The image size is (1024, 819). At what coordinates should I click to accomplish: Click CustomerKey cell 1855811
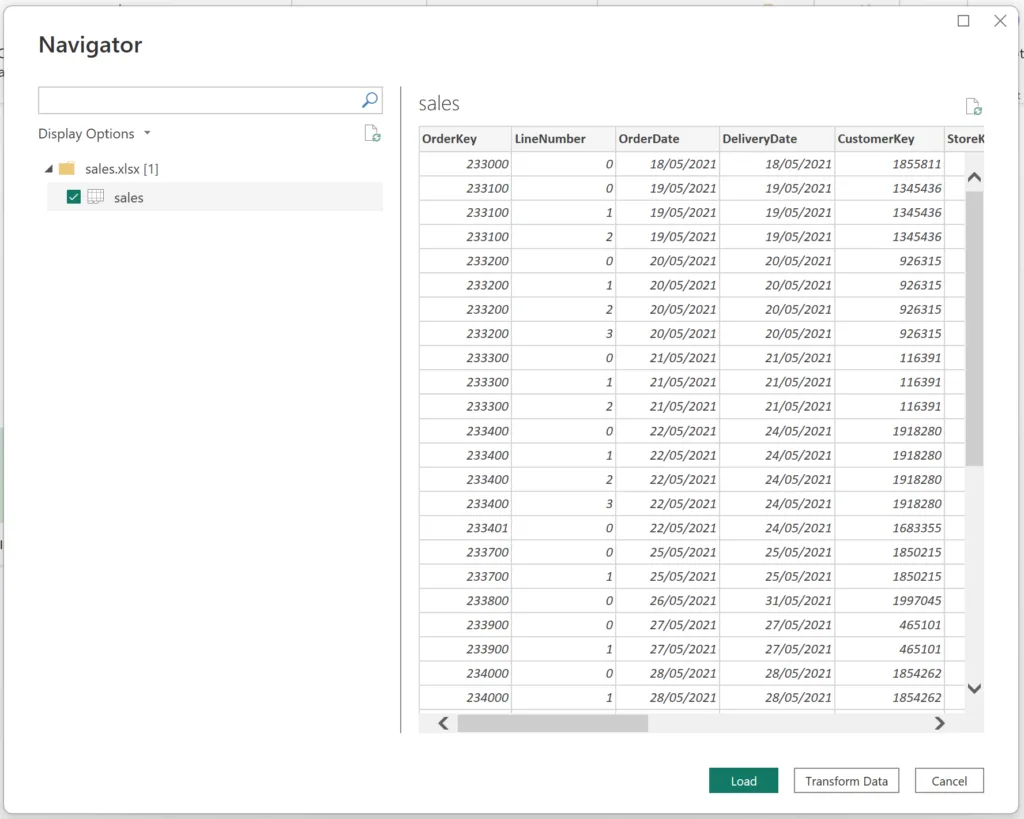point(889,164)
